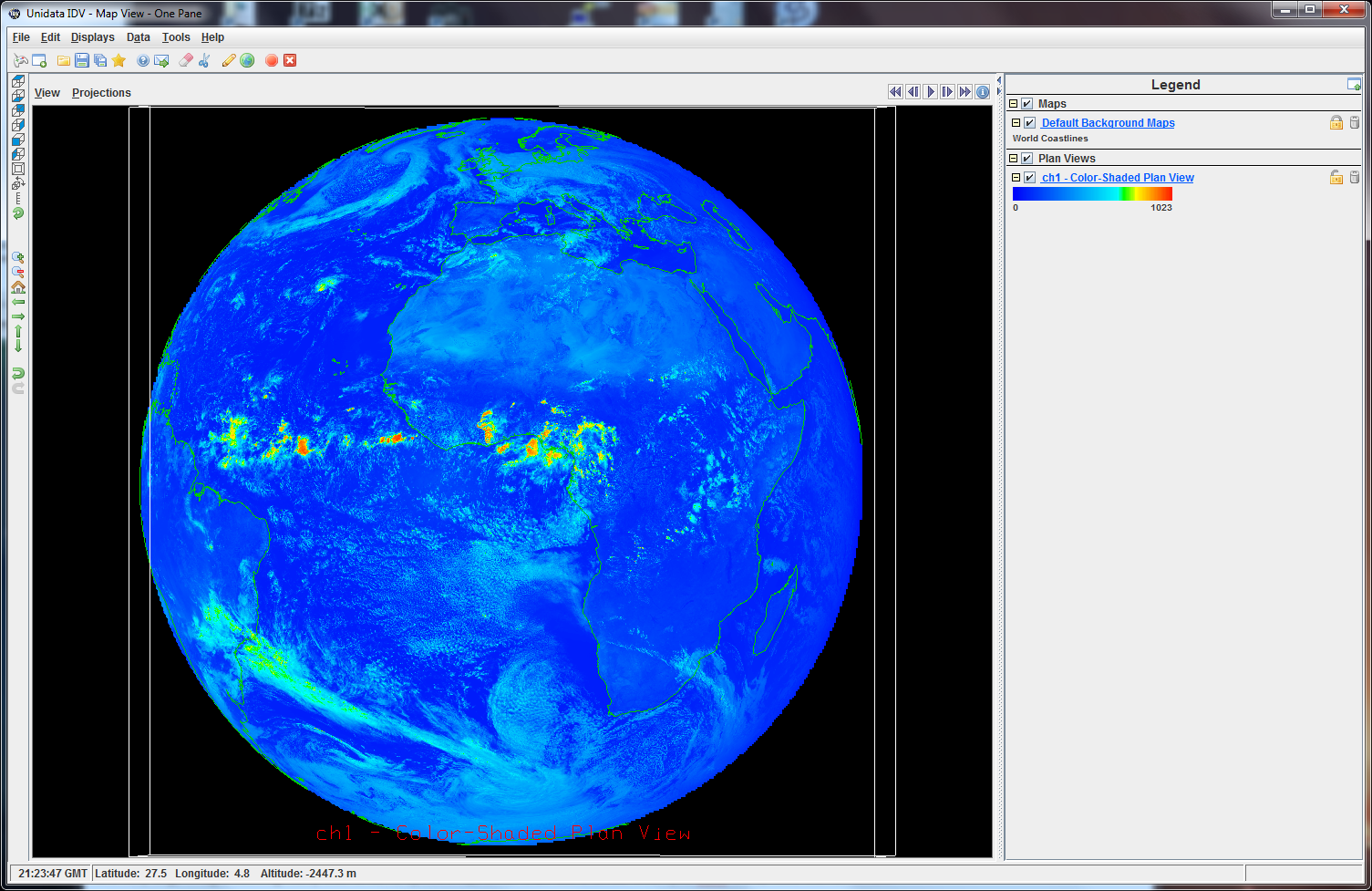Collapse the ch1 Color-Shaded Plan View entry

1016,178
